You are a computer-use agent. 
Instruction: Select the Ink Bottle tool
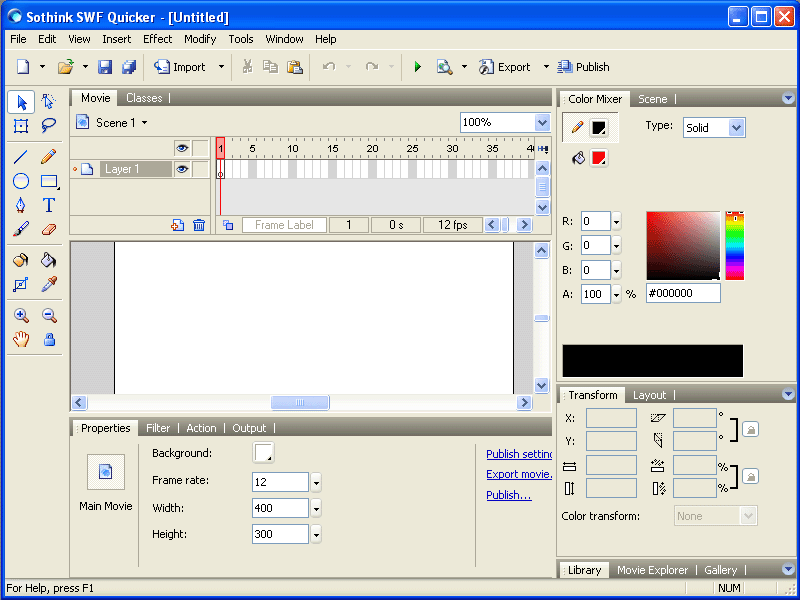(x=21, y=260)
